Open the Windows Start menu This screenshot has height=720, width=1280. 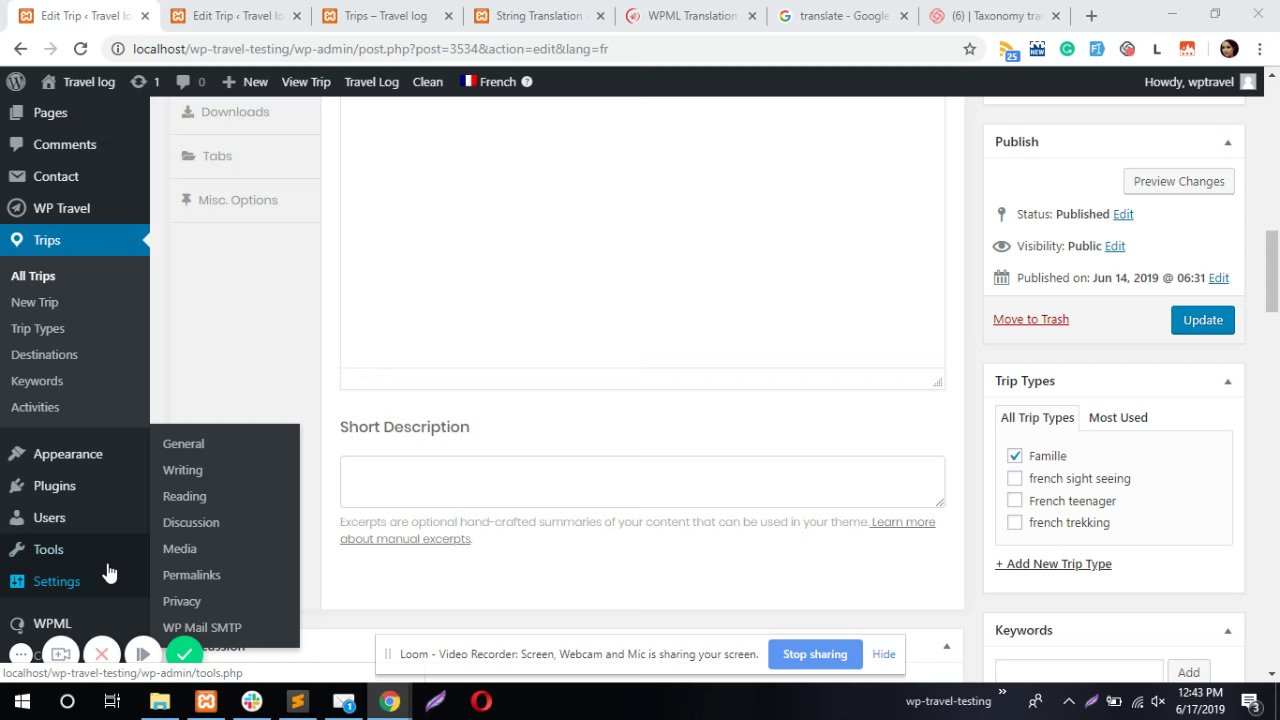point(22,701)
